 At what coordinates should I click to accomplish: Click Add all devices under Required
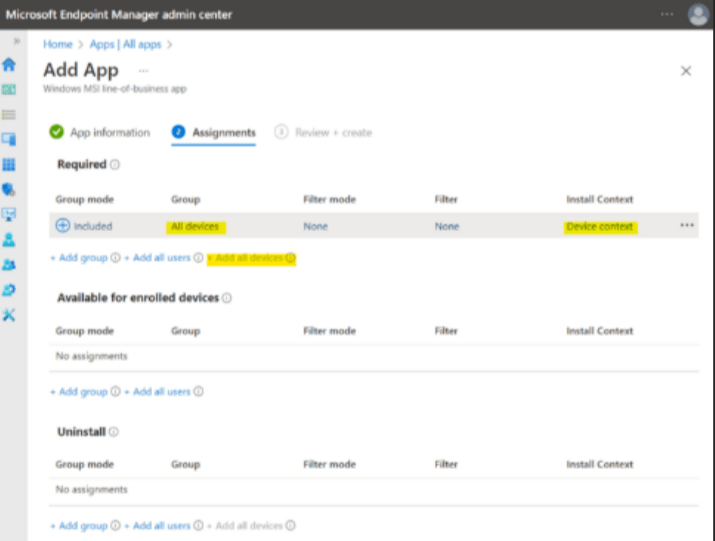[x=250, y=258]
